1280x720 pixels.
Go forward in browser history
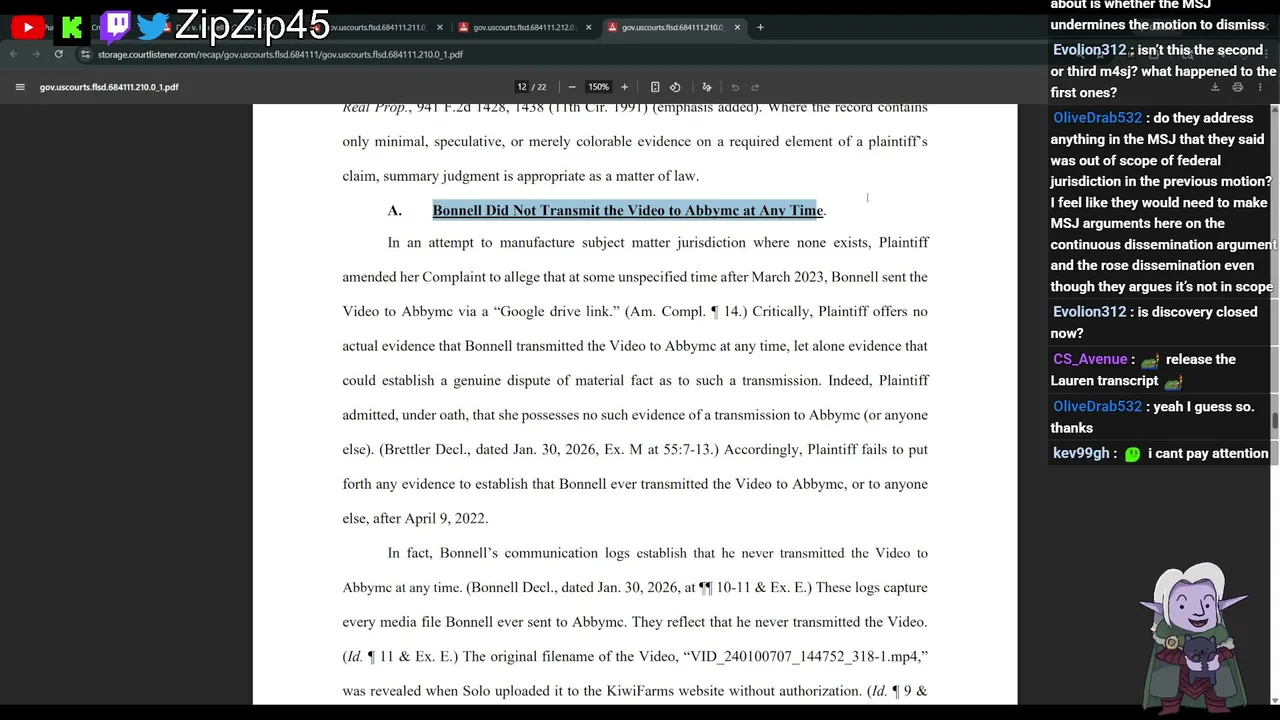[36, 54]
